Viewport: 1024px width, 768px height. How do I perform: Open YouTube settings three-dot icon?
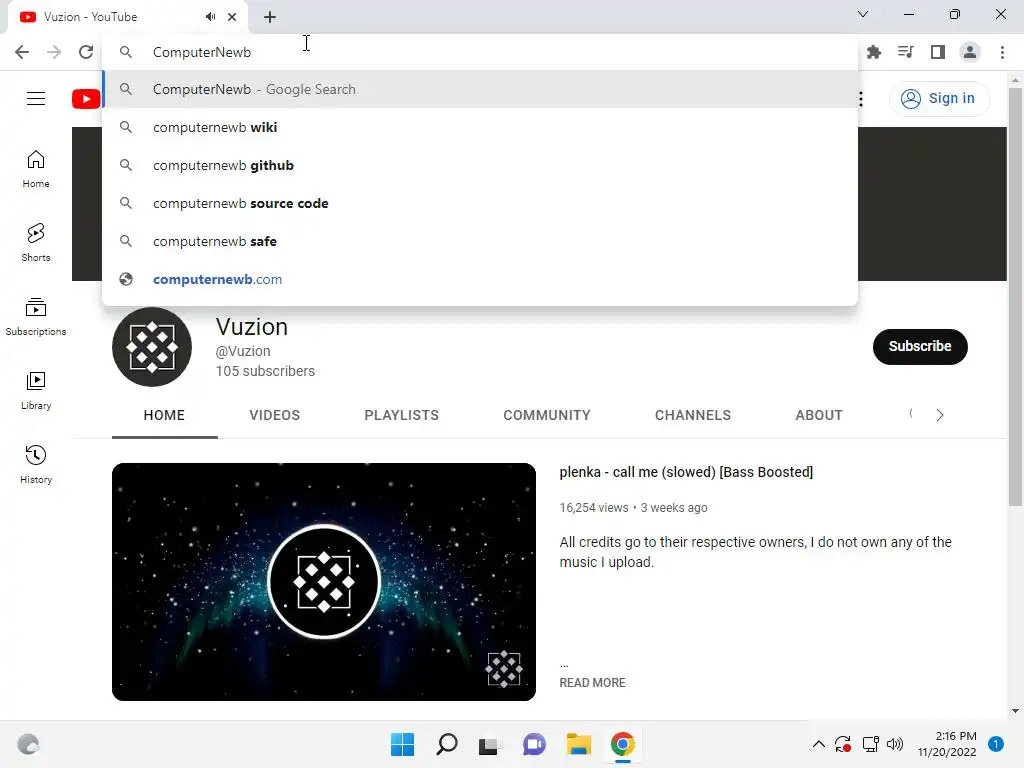click(x=861, y=99)
